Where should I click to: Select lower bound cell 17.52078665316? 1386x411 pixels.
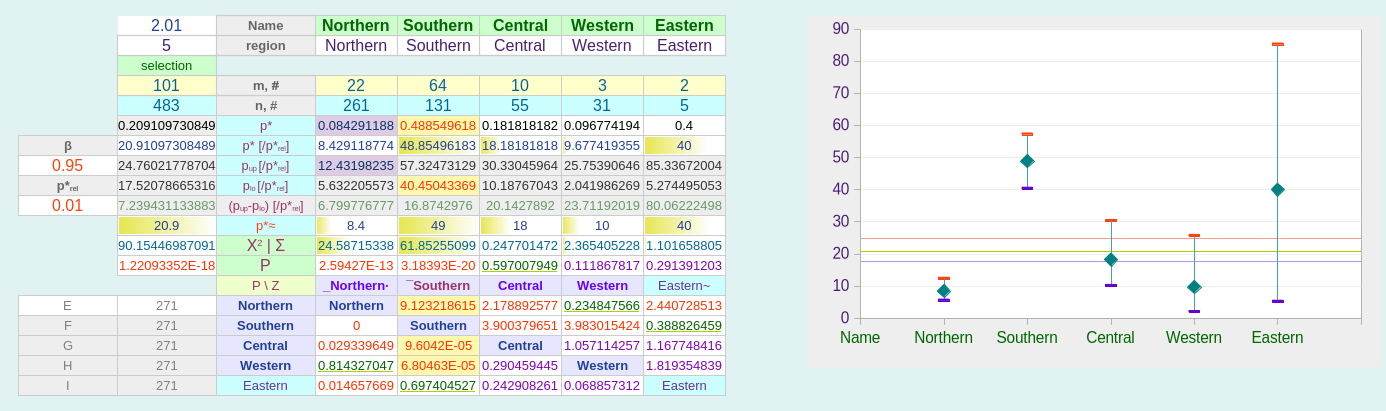(x=167, y=186)
